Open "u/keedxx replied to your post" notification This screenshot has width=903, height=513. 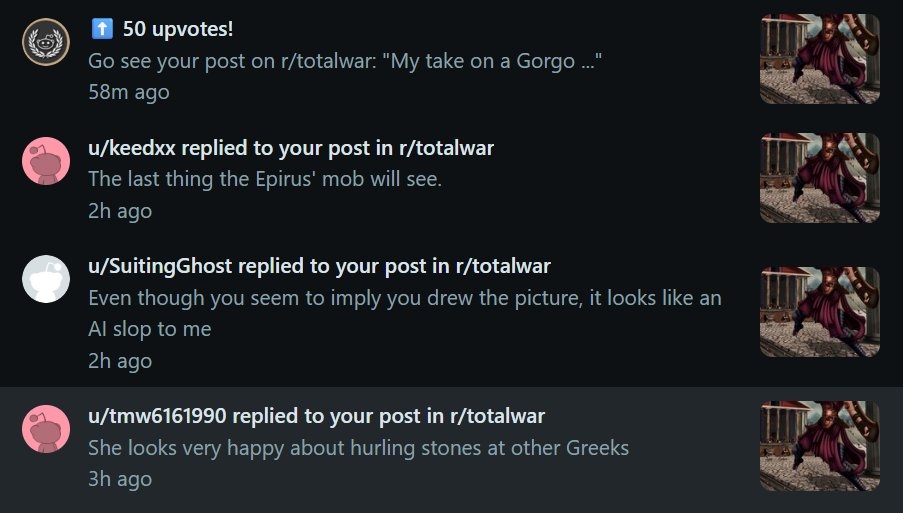(x=291, y=148)
